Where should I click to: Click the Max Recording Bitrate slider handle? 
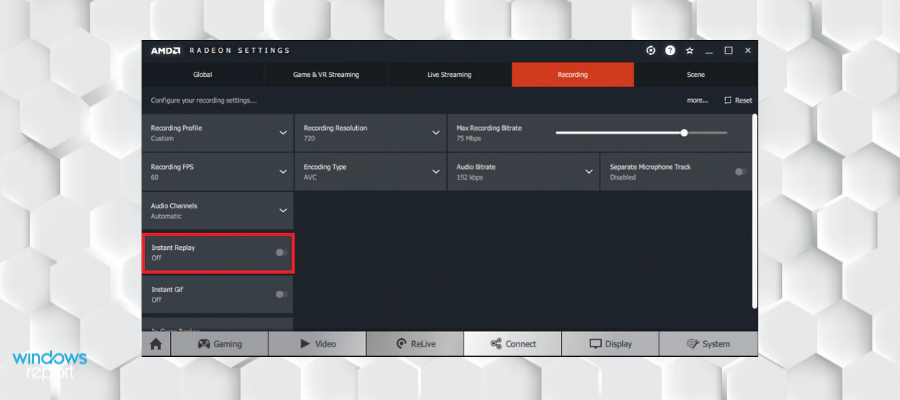pos(684,133)
